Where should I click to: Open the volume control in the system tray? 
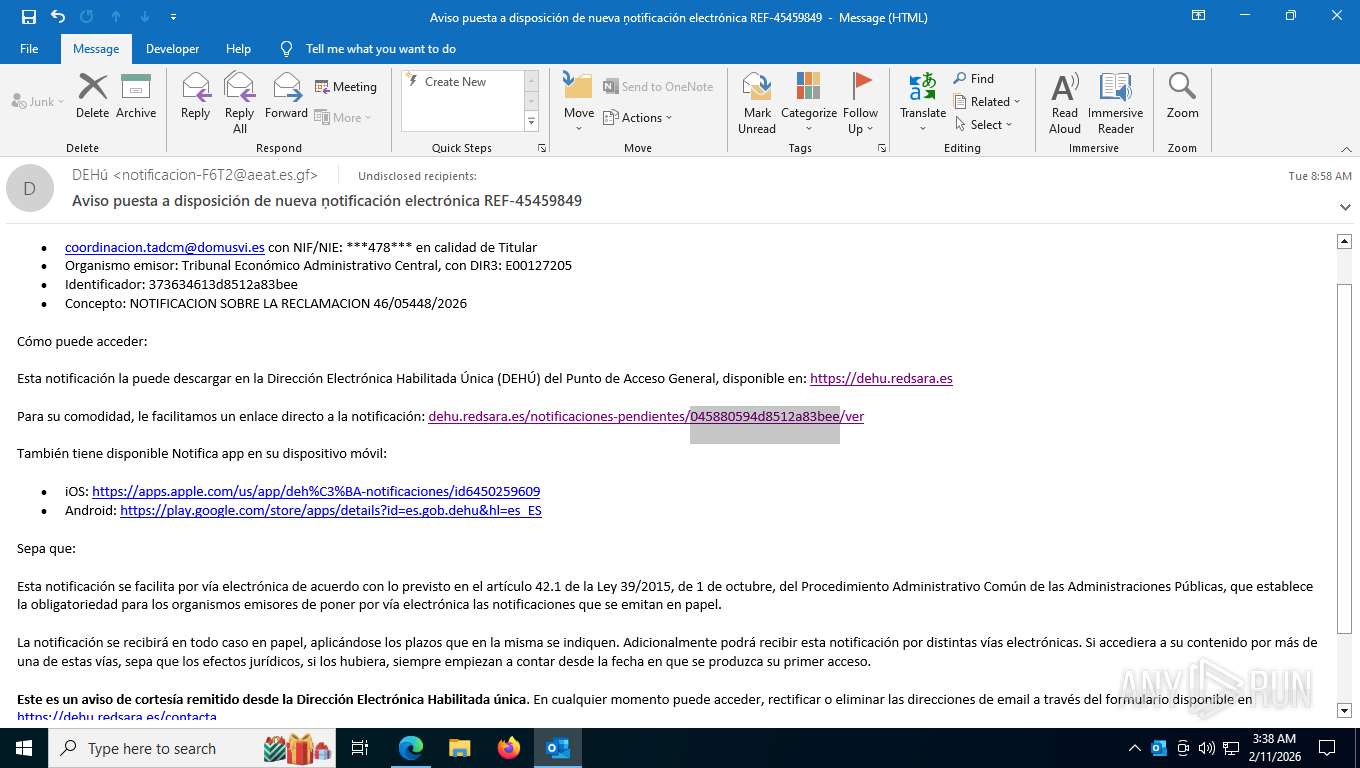(x=1206, y=748)
